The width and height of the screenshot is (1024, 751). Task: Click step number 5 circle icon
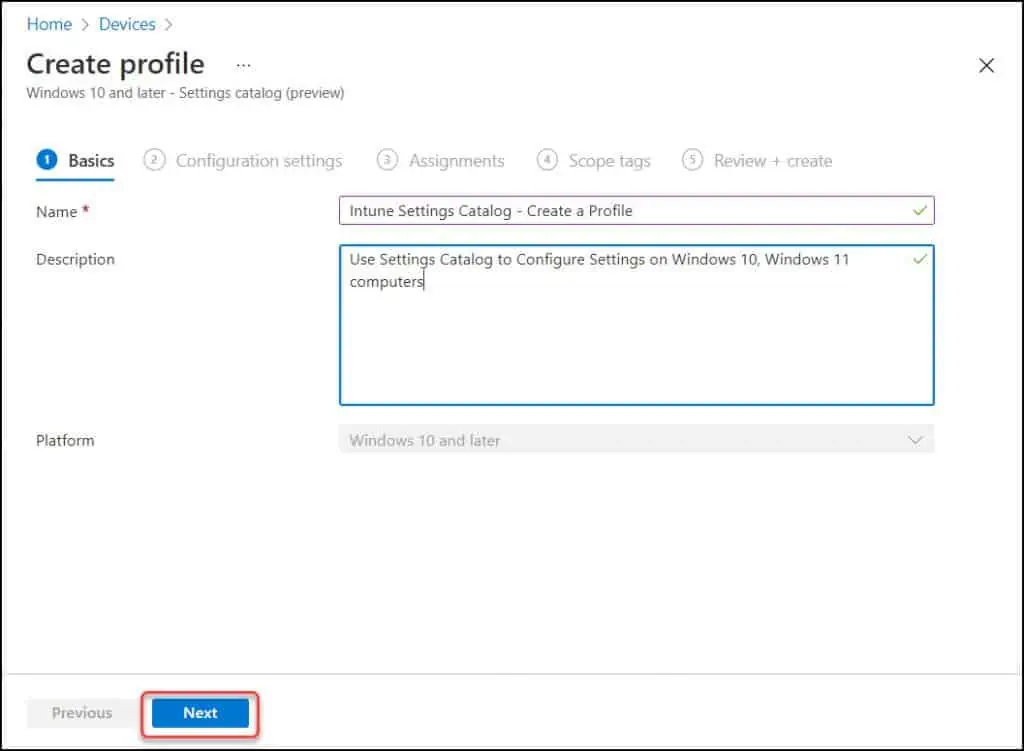pyautogui.click(x=692, y=159)
